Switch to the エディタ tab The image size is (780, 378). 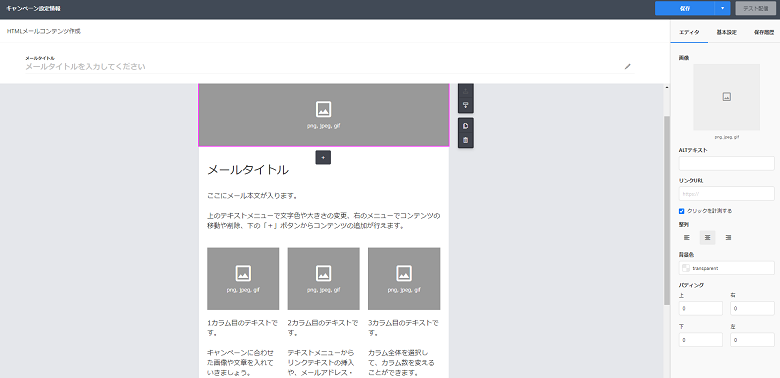point(689,32)
